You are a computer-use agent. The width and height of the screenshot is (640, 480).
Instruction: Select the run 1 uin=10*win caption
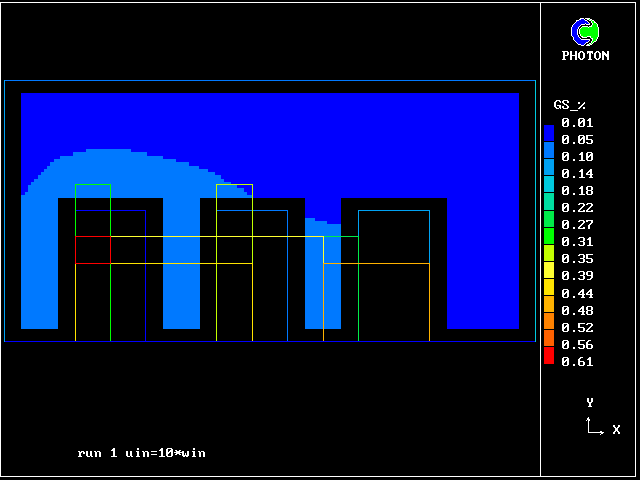click(142, 453)
